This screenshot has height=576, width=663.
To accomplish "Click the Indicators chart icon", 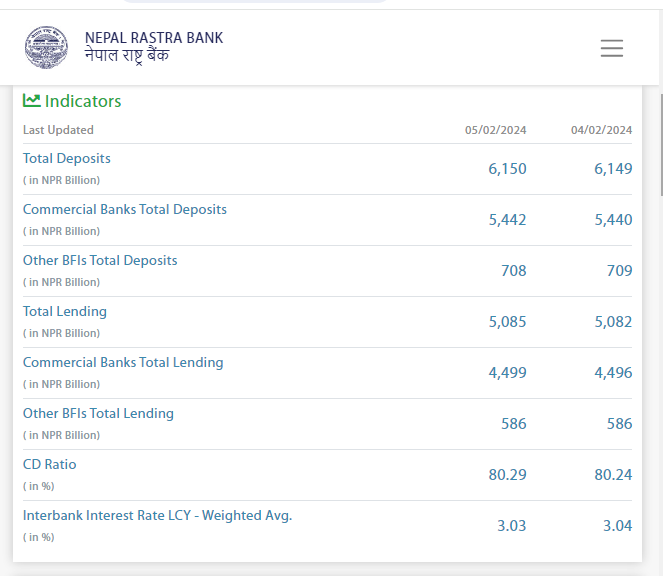I will coord(32,101).
